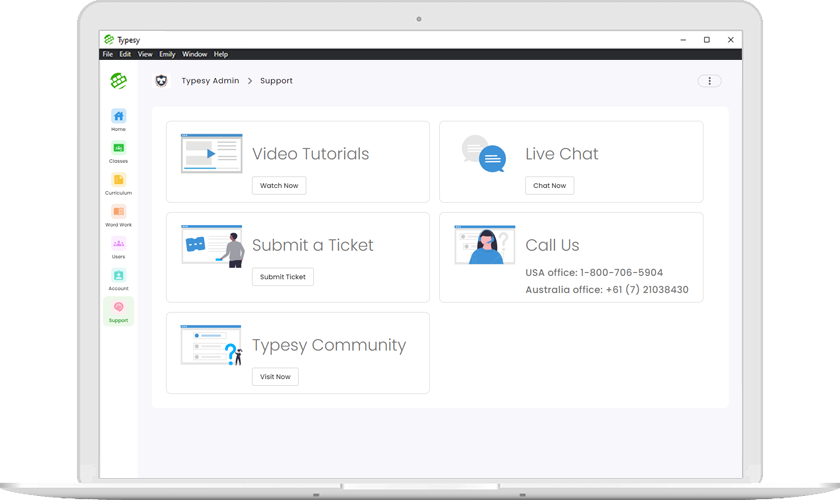This screenshot has height=500, width=840.
Task: Open the View menu
Action: (145, 54)
